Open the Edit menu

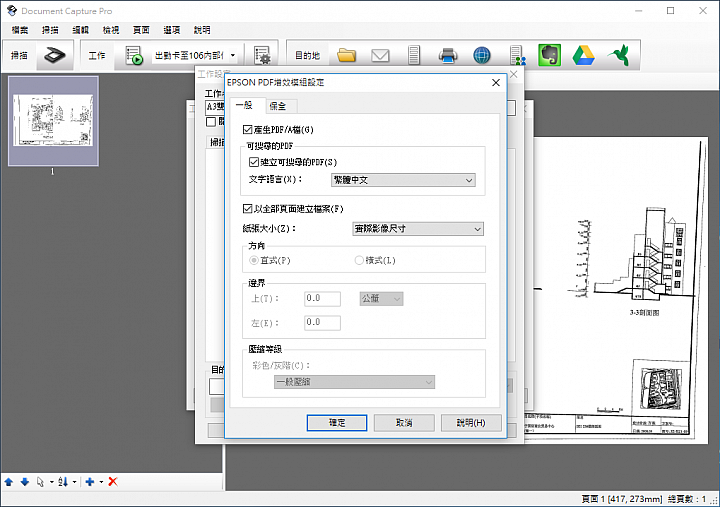[x=80, y=30]
